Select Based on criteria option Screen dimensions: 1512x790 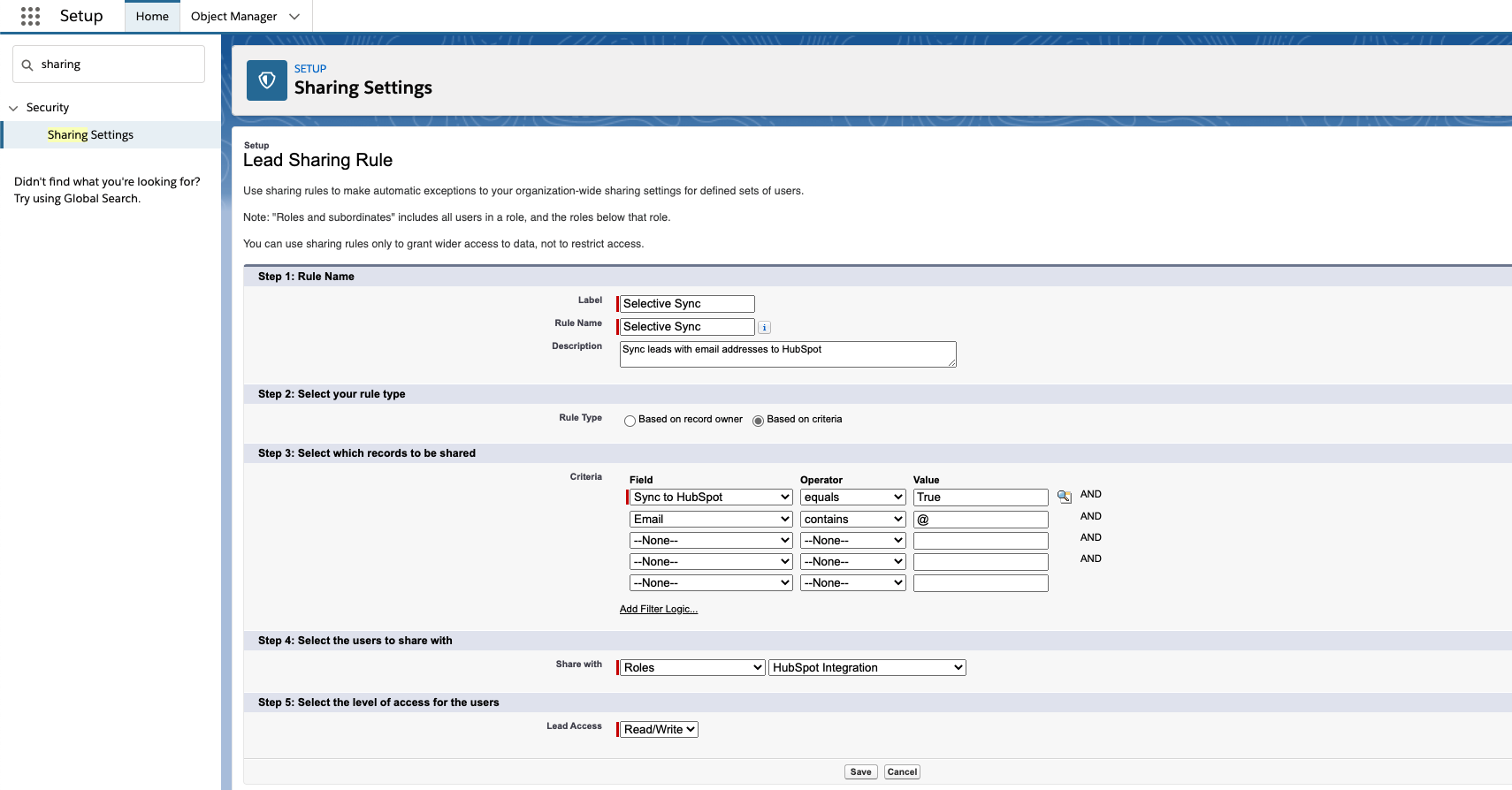pyautogui.click(x=758, y=421)
